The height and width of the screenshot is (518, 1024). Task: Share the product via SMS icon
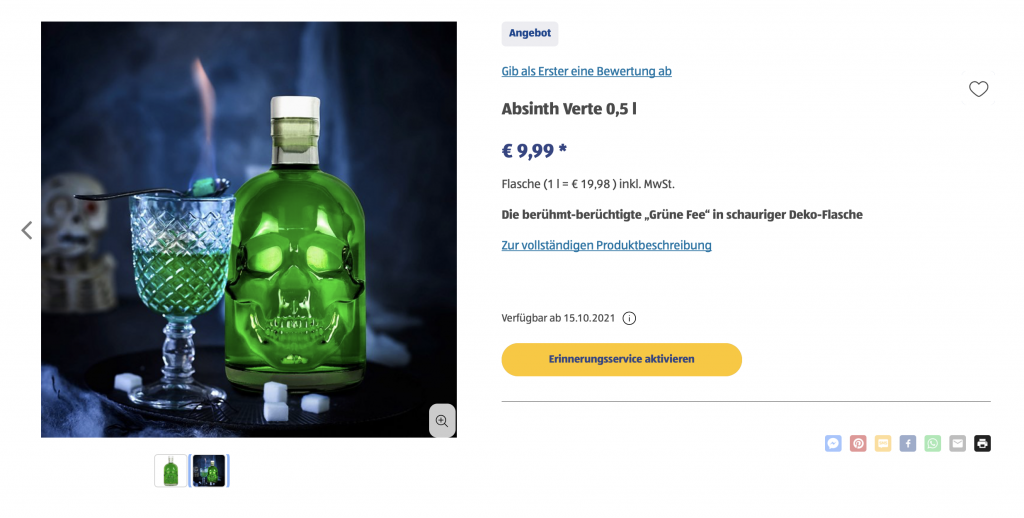tap(882, 444)
